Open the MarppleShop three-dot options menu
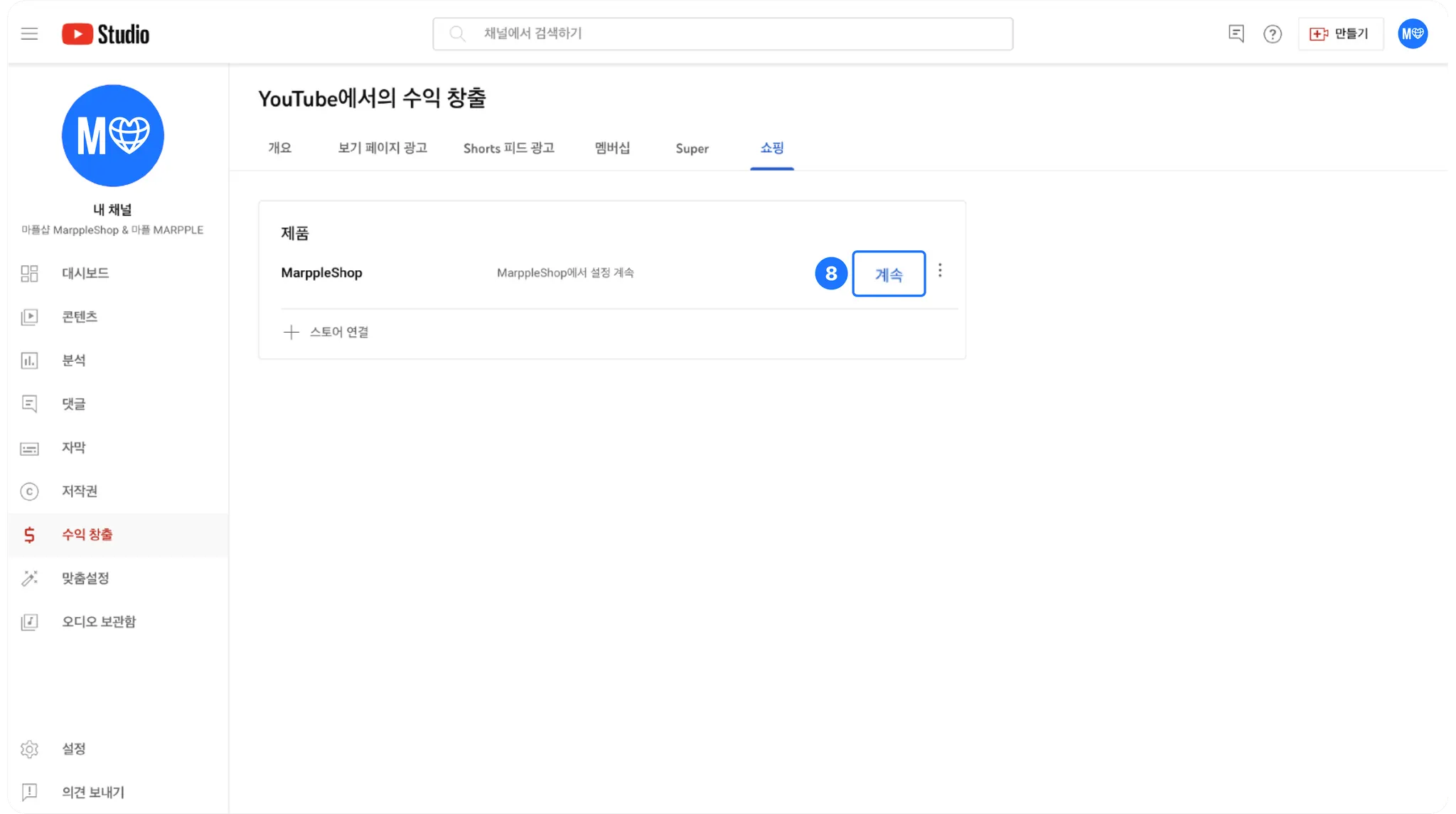This screenshot has height=814, width=1456. click(940, 271)
